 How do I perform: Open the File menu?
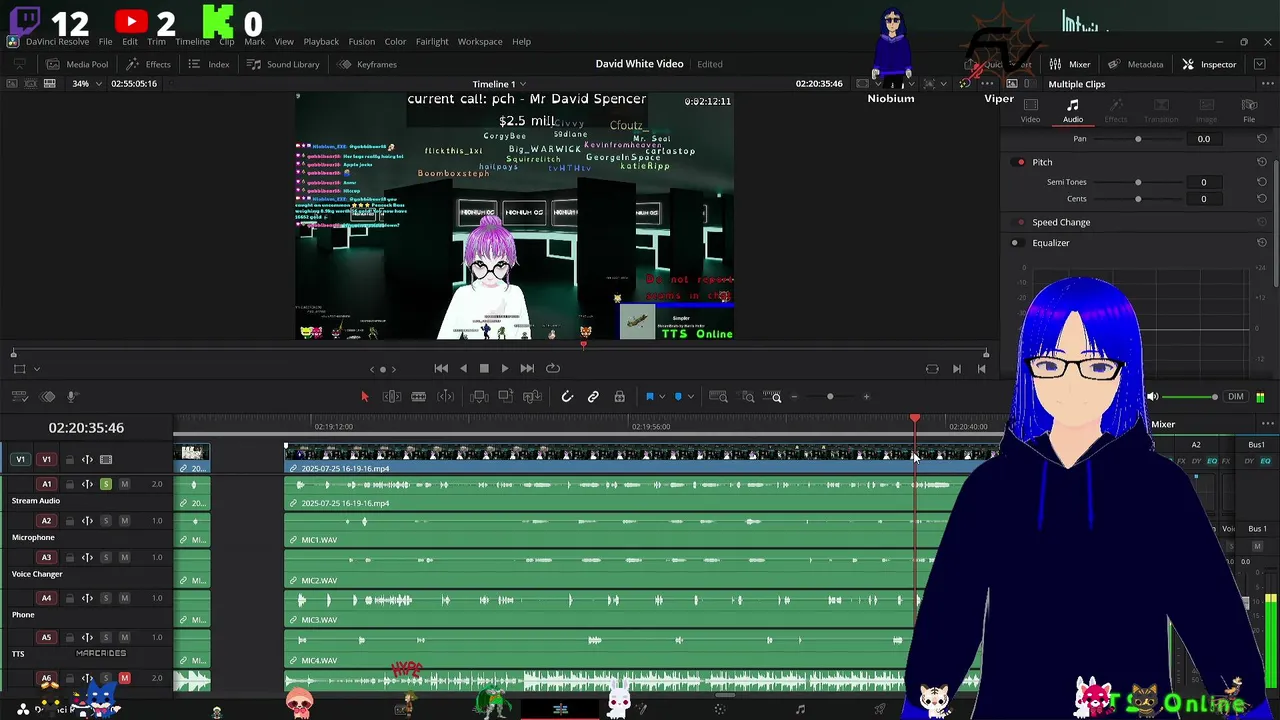point(105,42)
